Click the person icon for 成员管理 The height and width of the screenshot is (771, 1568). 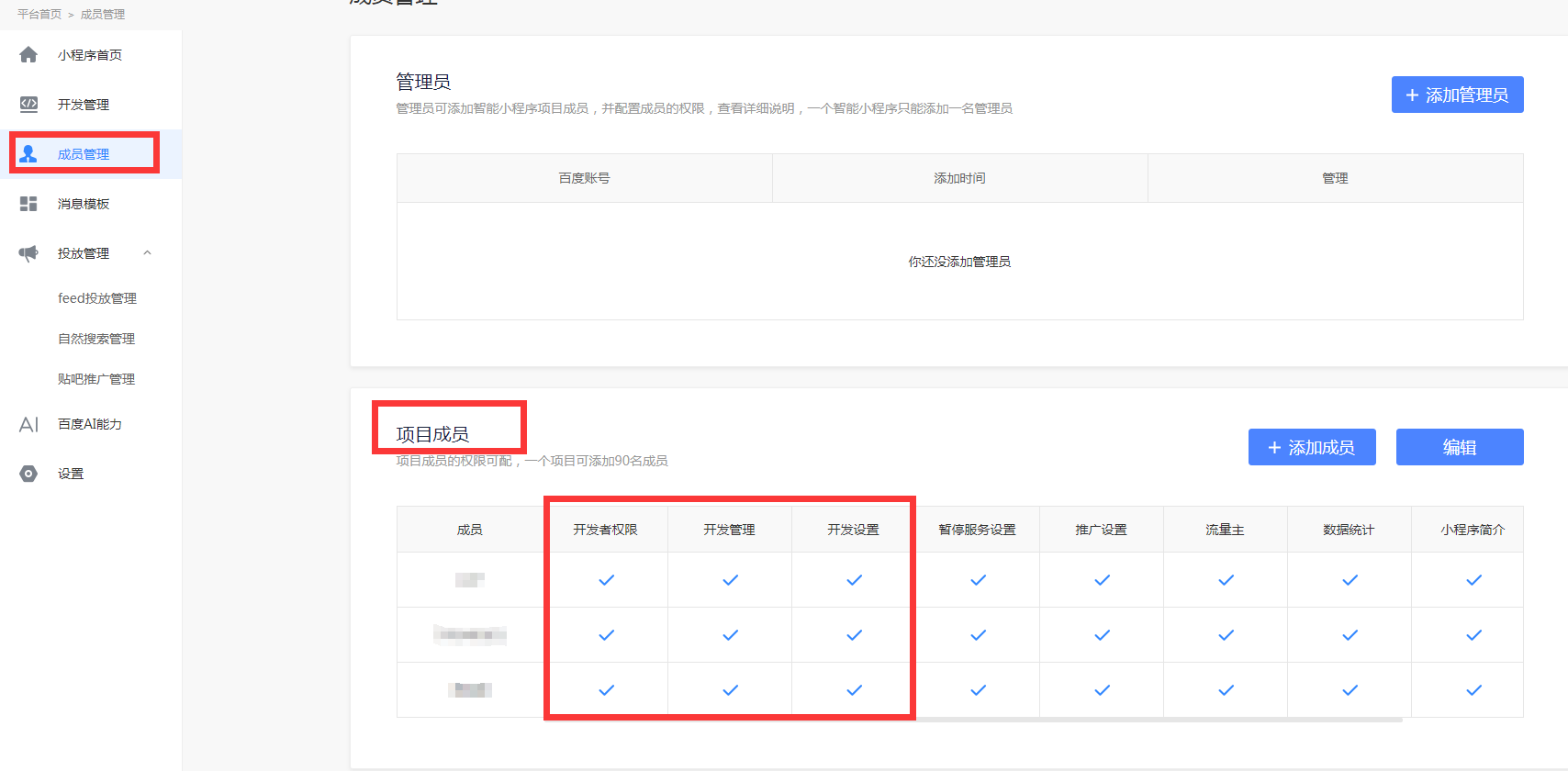tap(28, 154)
